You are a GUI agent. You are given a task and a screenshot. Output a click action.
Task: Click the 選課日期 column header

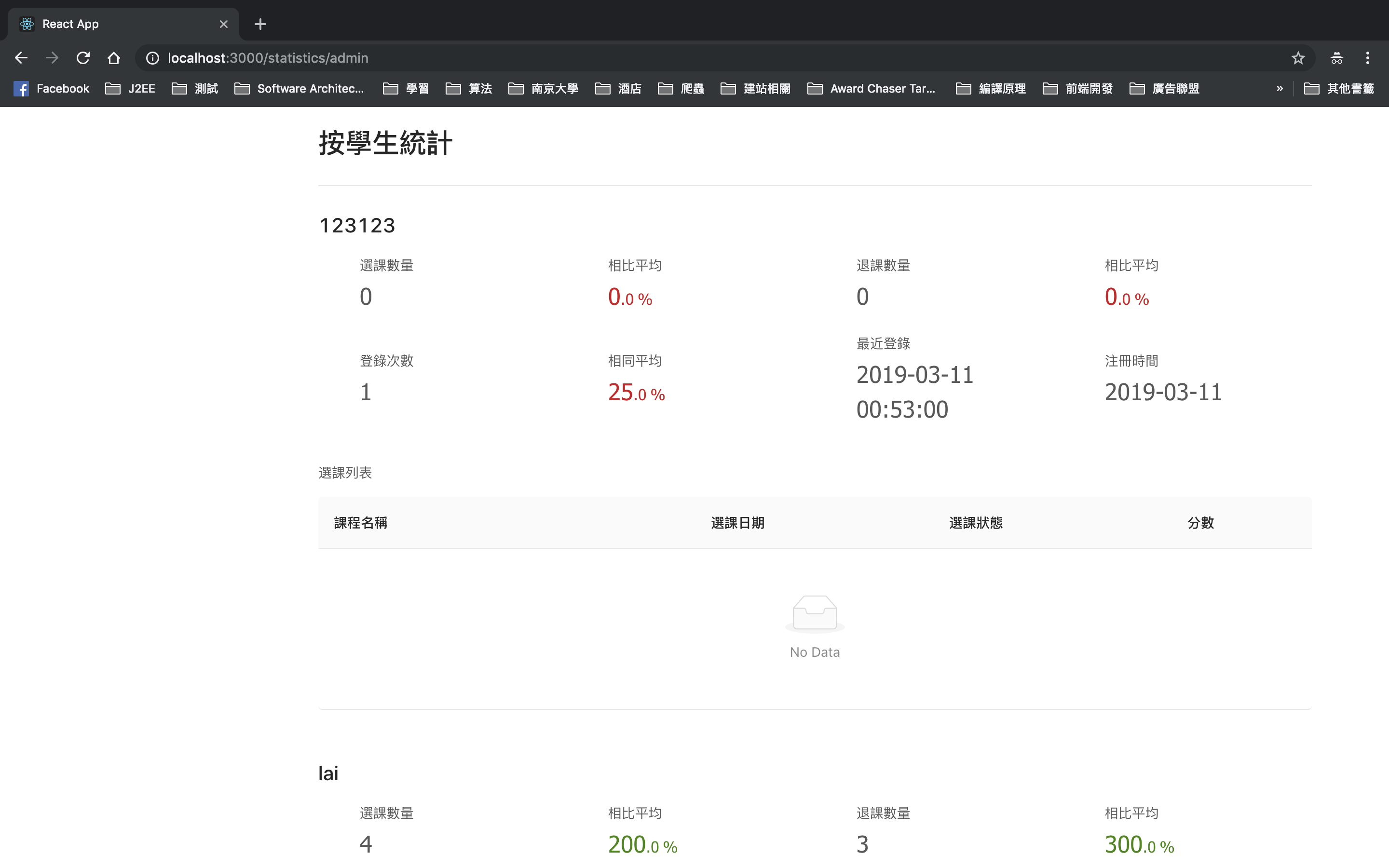pyautogui.click(x=737, y=523)
